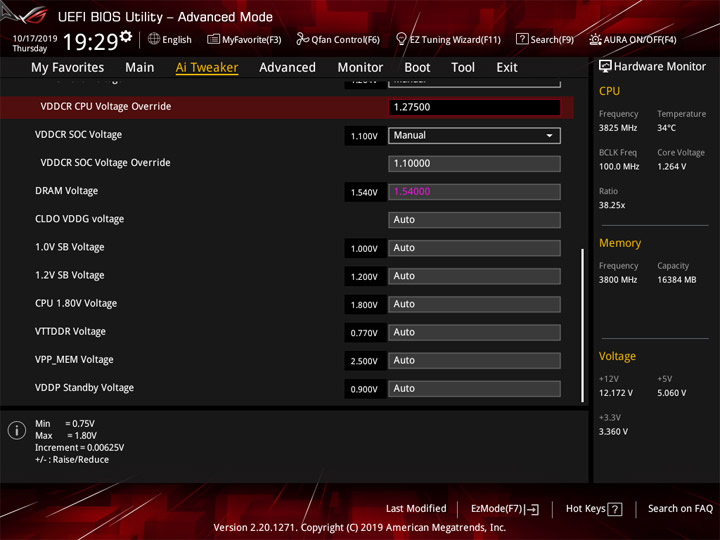Click the settings list vertical scrollbar
720x540 pixels.
[583, 325]
